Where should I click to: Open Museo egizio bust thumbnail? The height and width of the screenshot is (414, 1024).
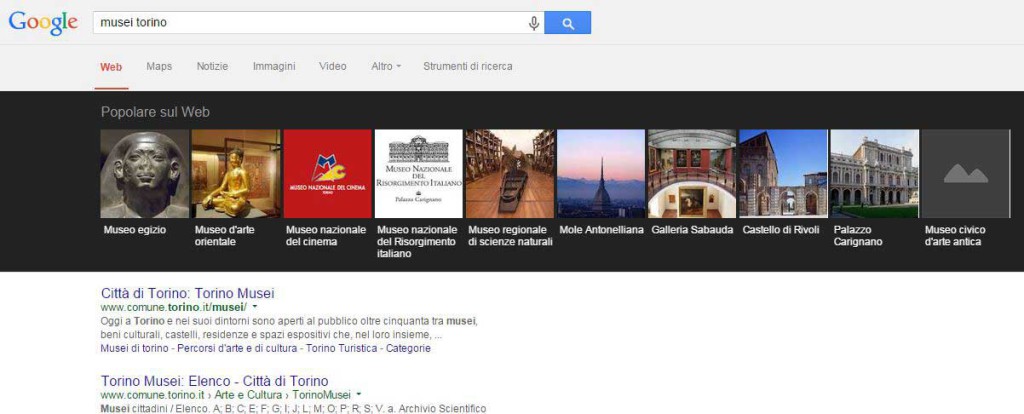click(144, 174)
